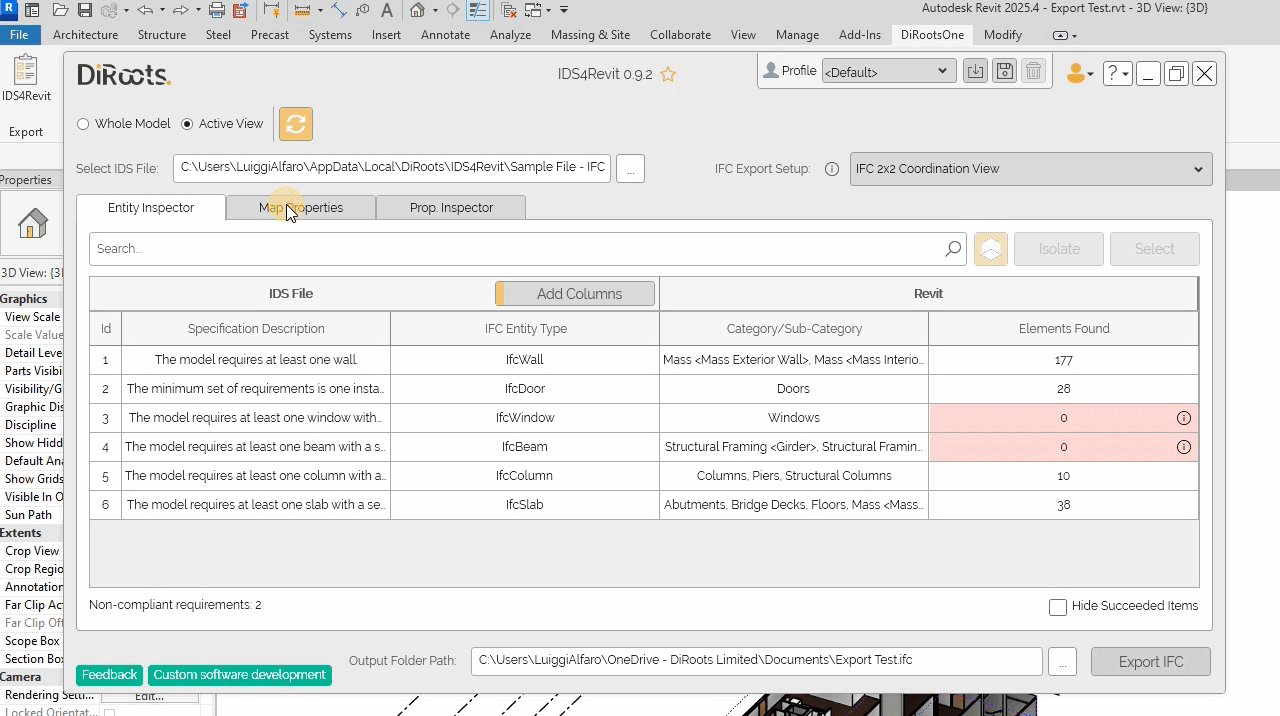Expand the 3D view type dropdown arrow
Image resolution: width=1280 pixels, height=716 pixels.
point(435,10)
